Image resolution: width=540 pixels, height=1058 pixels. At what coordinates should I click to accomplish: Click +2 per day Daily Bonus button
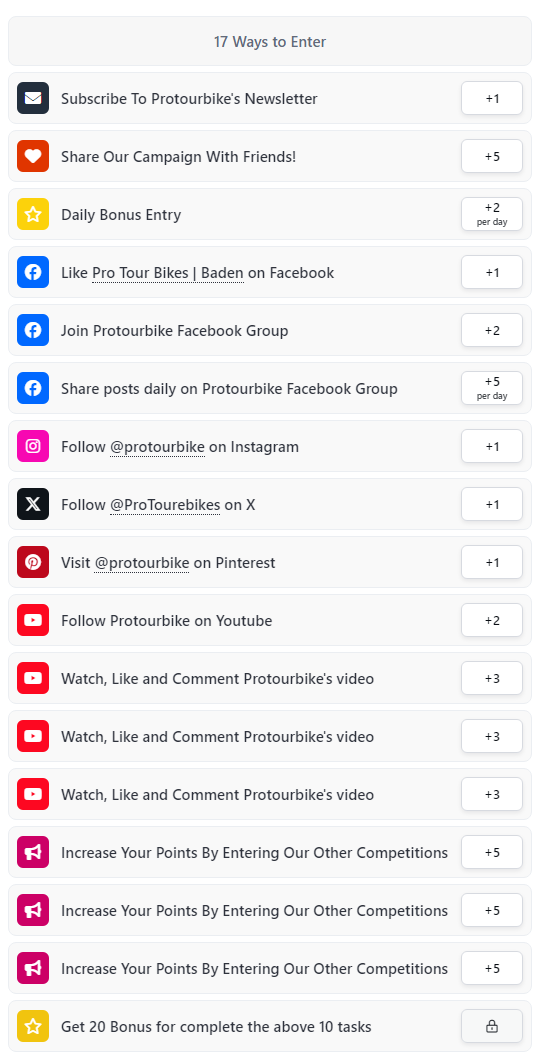tap(492, 215)
